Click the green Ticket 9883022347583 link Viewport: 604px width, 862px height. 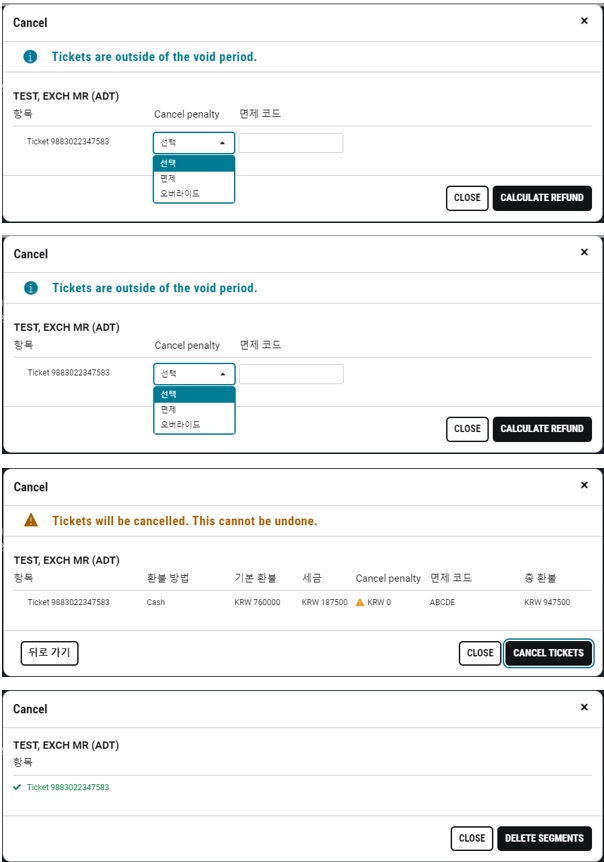point(68,787)
